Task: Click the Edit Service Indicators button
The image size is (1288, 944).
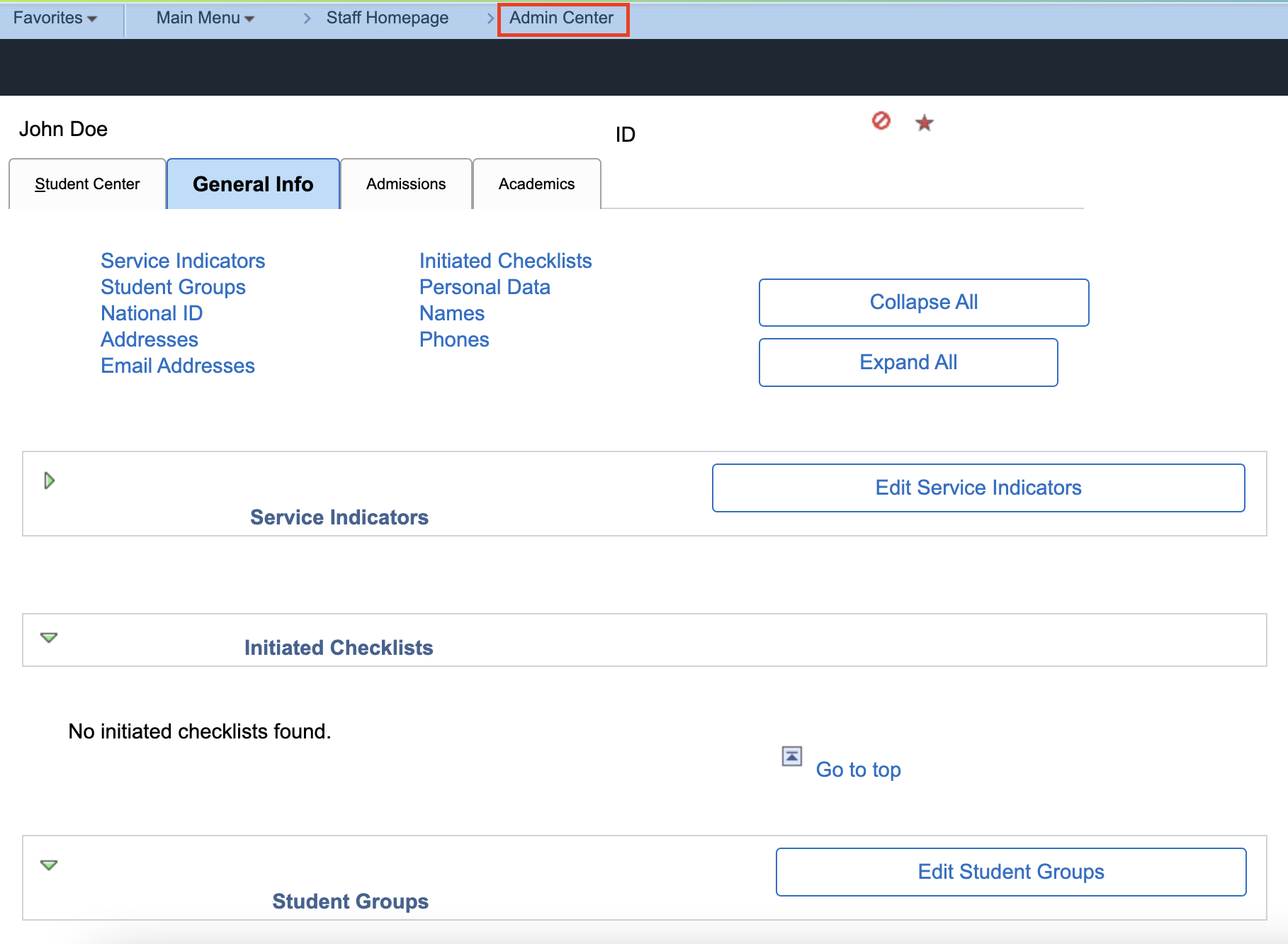Action: 978,488
